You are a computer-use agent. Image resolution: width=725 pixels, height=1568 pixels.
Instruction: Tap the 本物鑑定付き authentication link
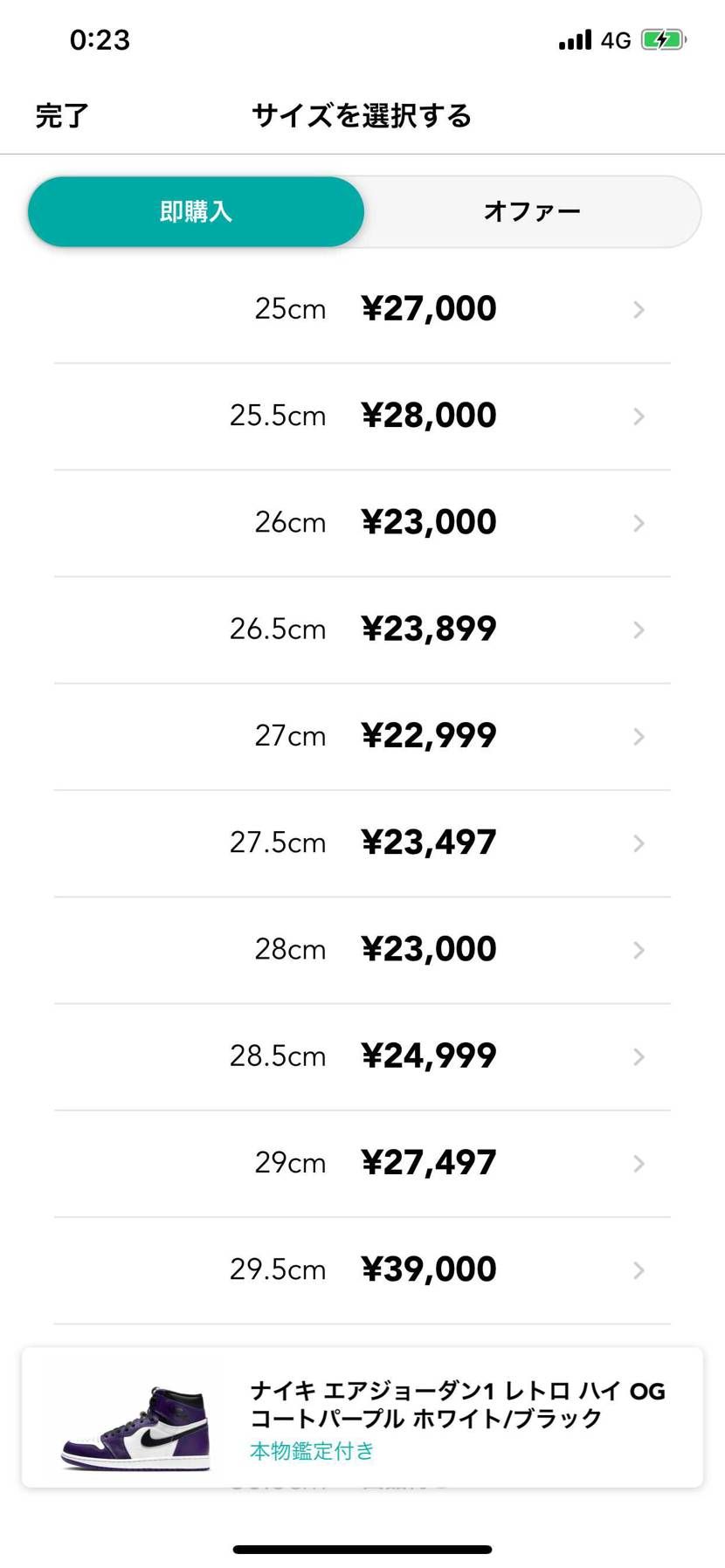pos(312,1450)
